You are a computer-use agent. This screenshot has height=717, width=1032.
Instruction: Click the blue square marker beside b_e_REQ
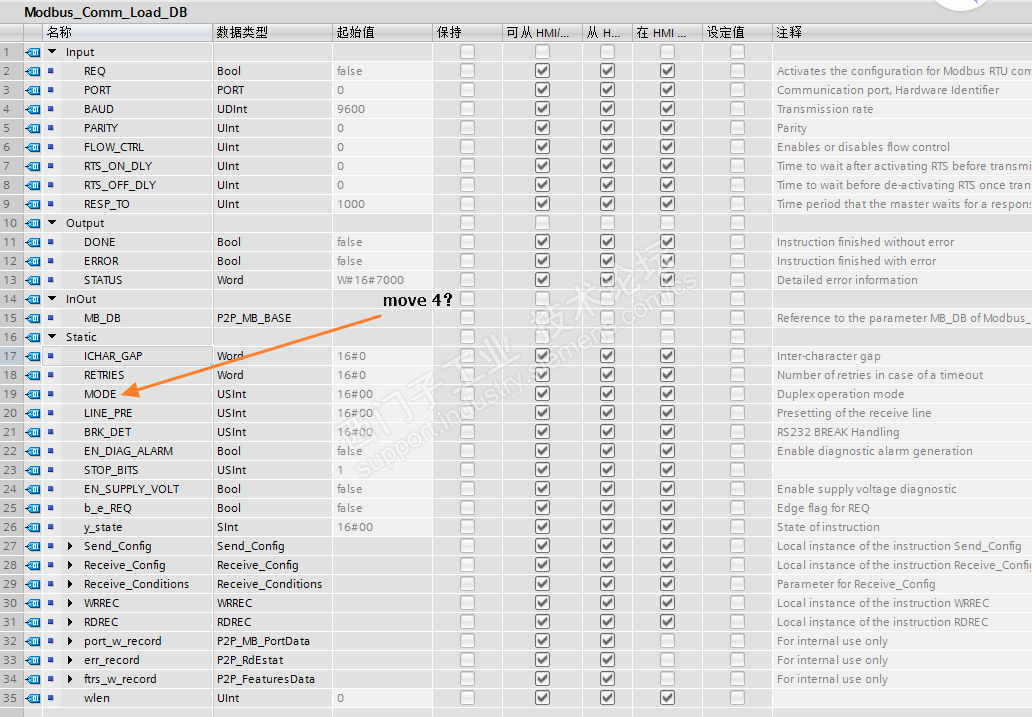[51, 508]
